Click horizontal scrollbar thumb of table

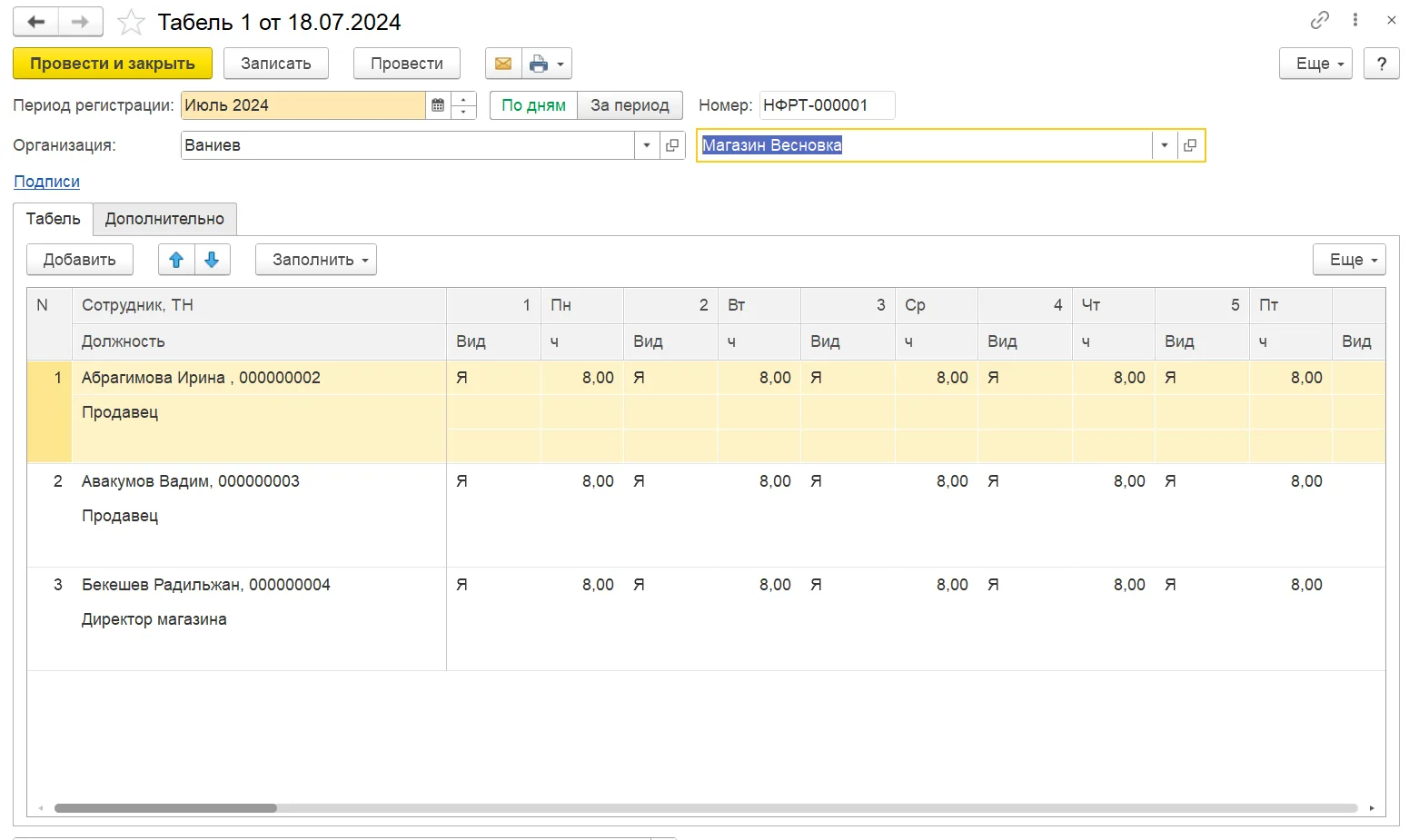pos(165,808)
